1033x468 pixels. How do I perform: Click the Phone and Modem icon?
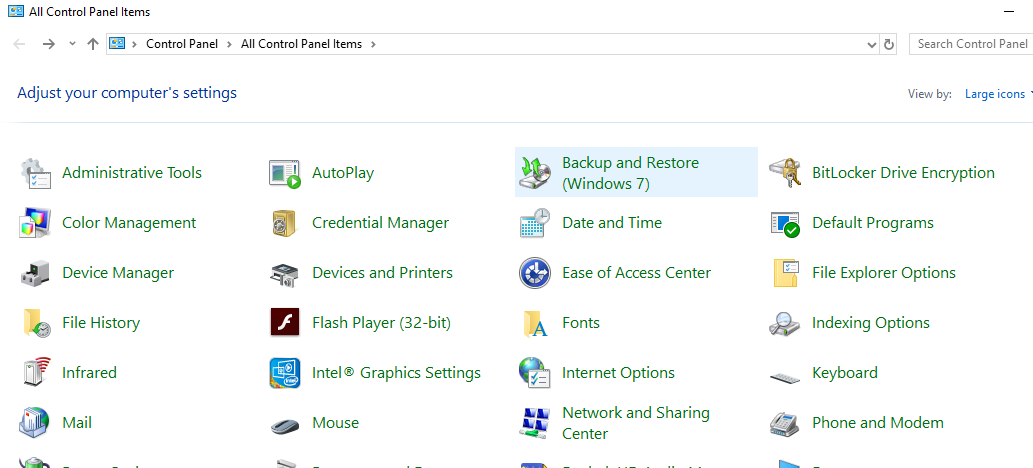[785, 423]
